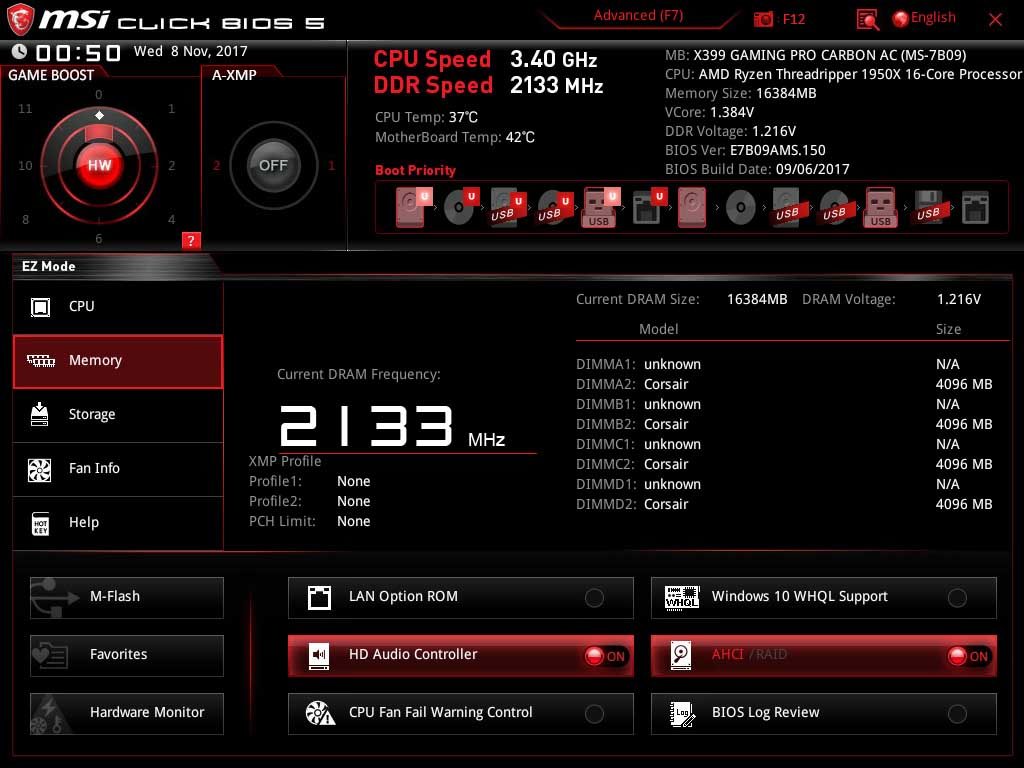Click the red globe language icon
This screenshot has height=768, width=1024.
901,19
